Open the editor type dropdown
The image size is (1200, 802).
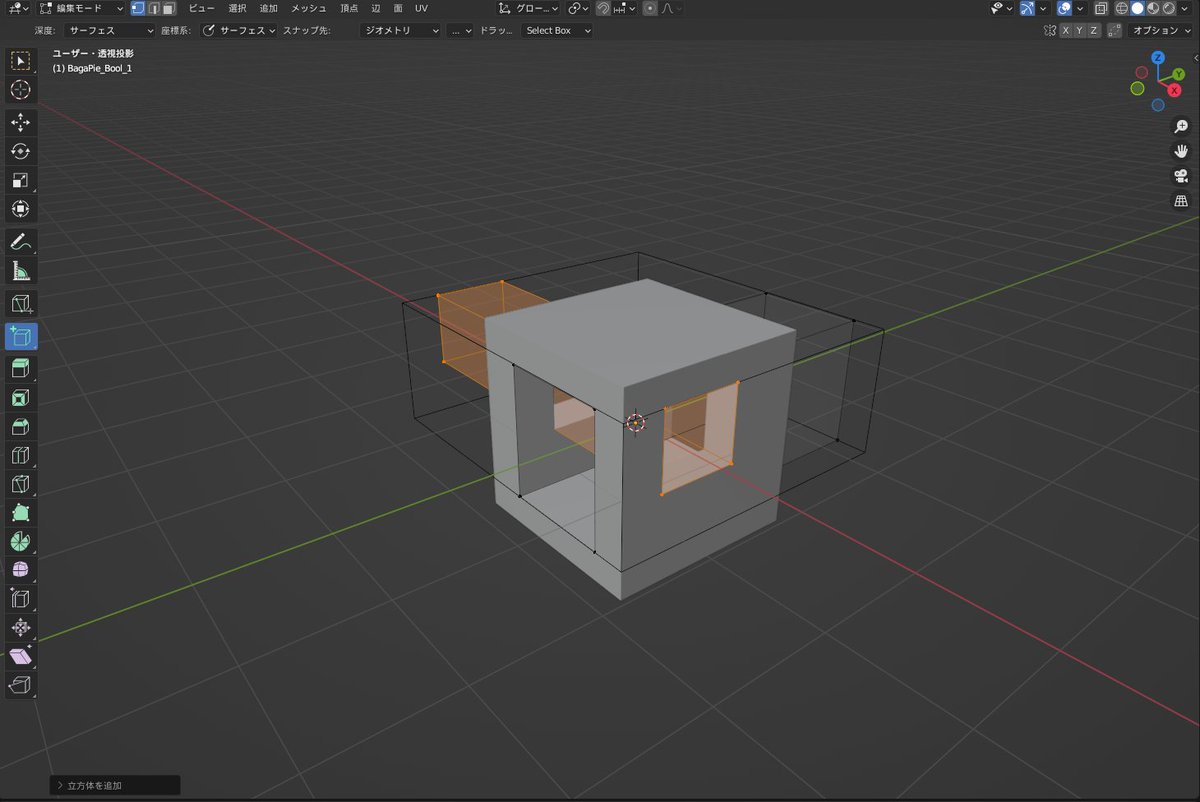19,8
